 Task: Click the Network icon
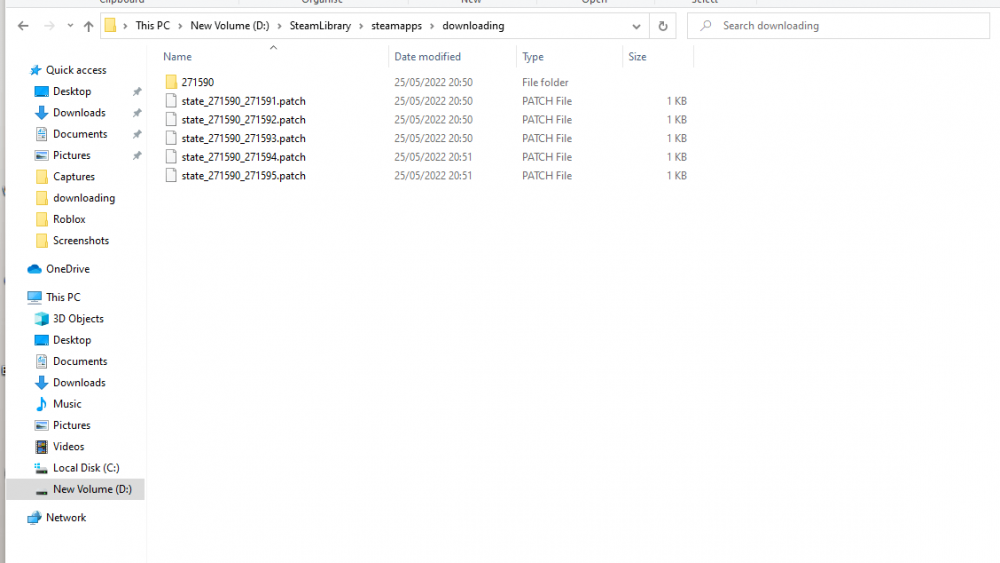(x=34, y=518)
